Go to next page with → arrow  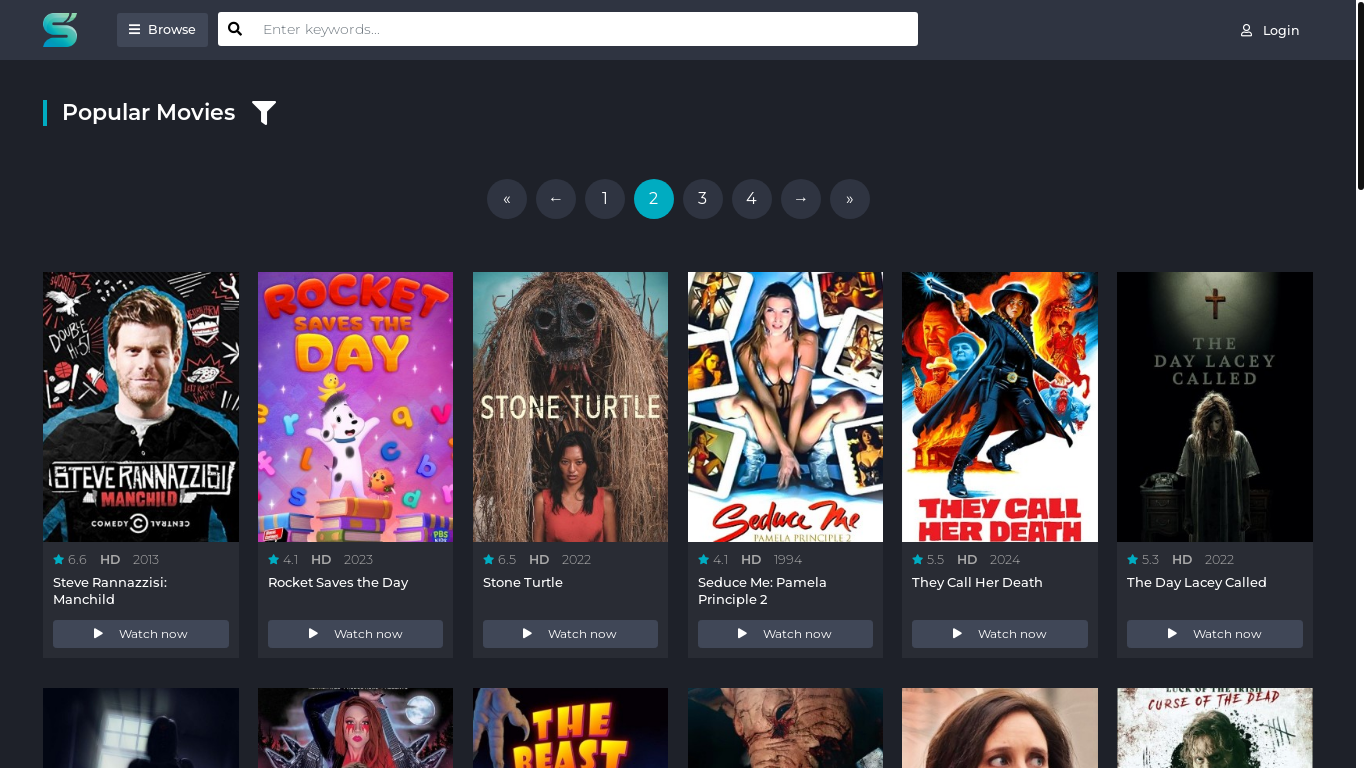tap(801, 199)
